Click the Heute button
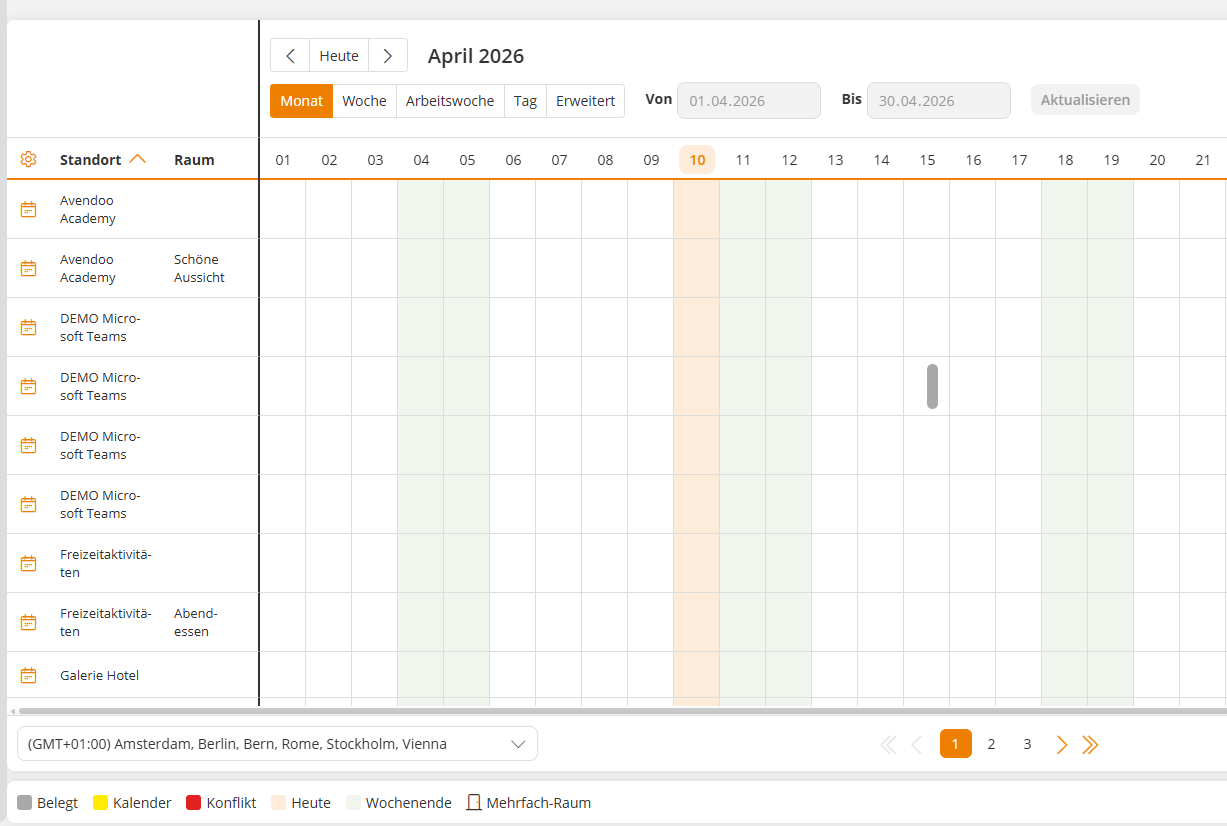Viewport: 1227px width, 826px height. 339,56
